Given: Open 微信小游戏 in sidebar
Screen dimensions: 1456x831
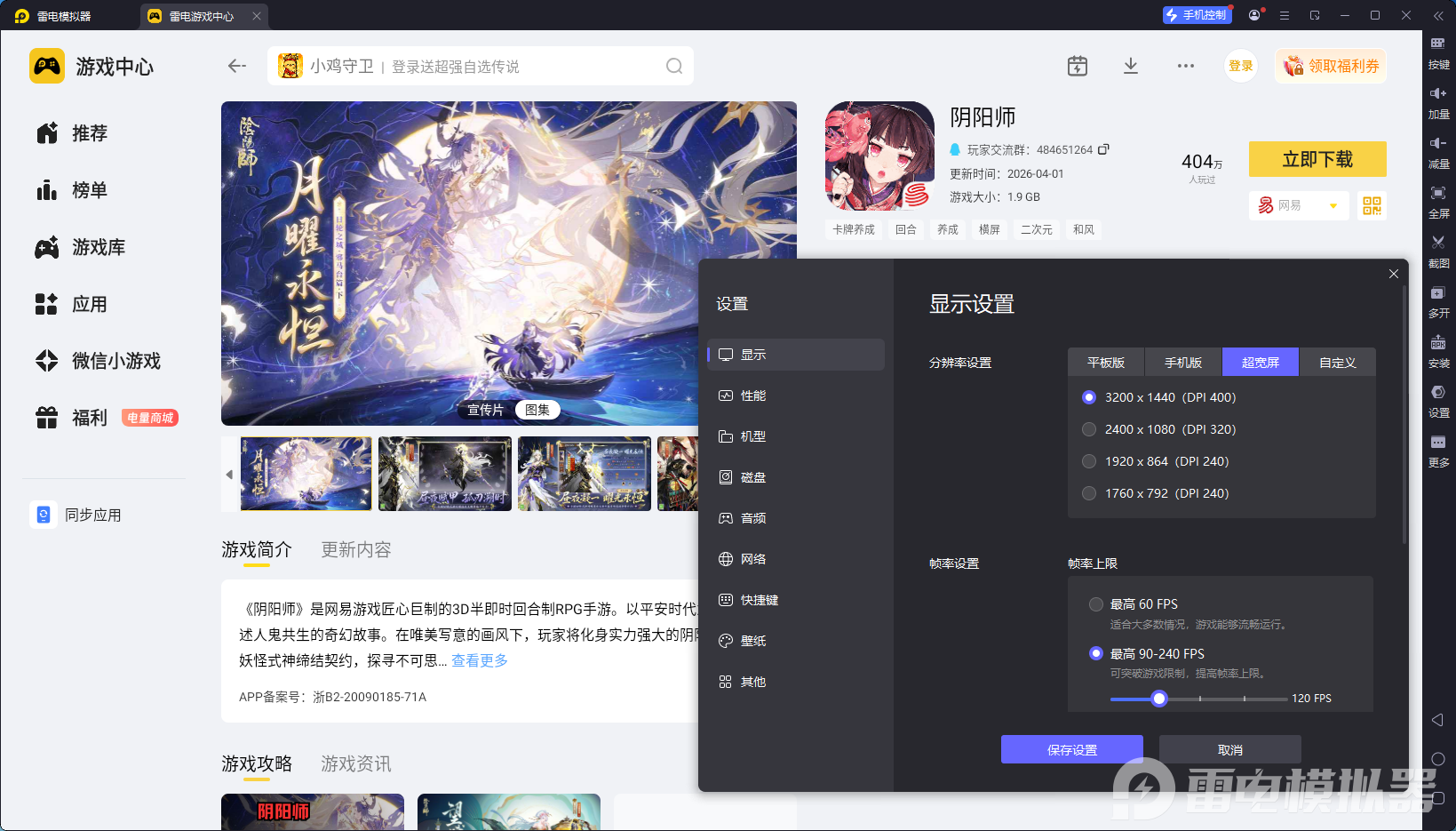Looking at the screenshot, I should pyautogui.click(x=98, y=361).
